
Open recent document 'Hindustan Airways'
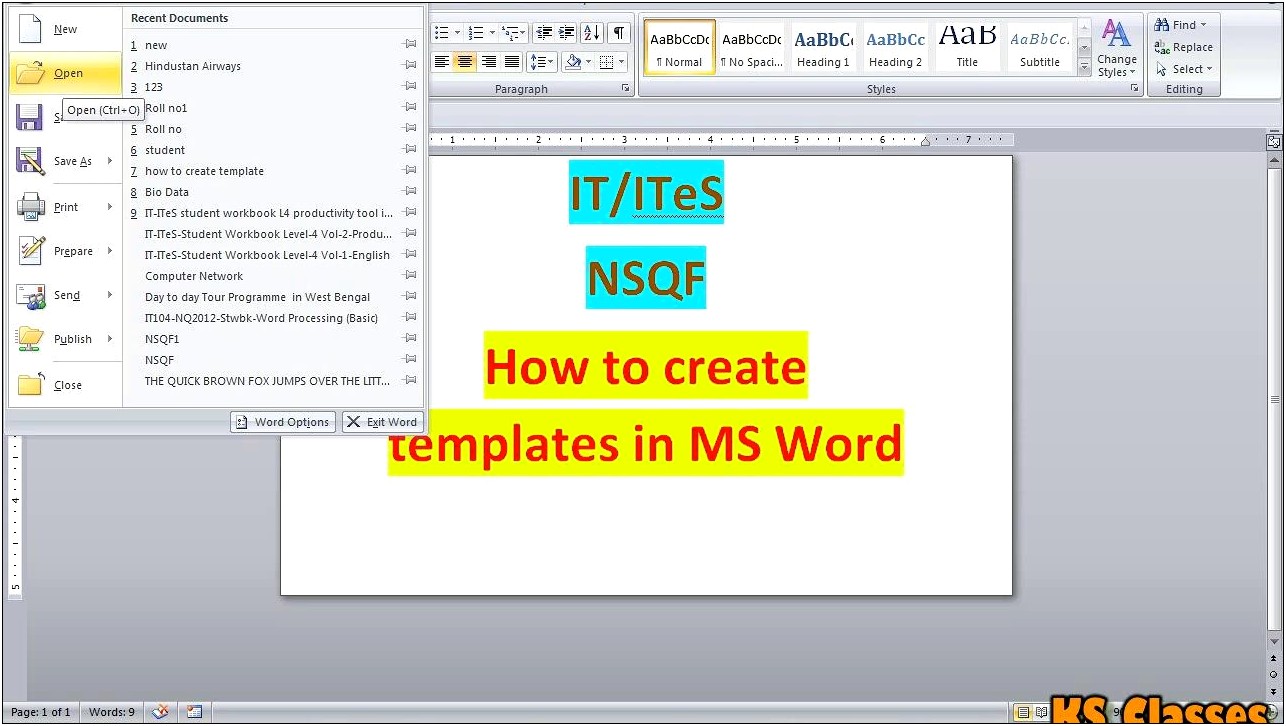click(273, 66)
